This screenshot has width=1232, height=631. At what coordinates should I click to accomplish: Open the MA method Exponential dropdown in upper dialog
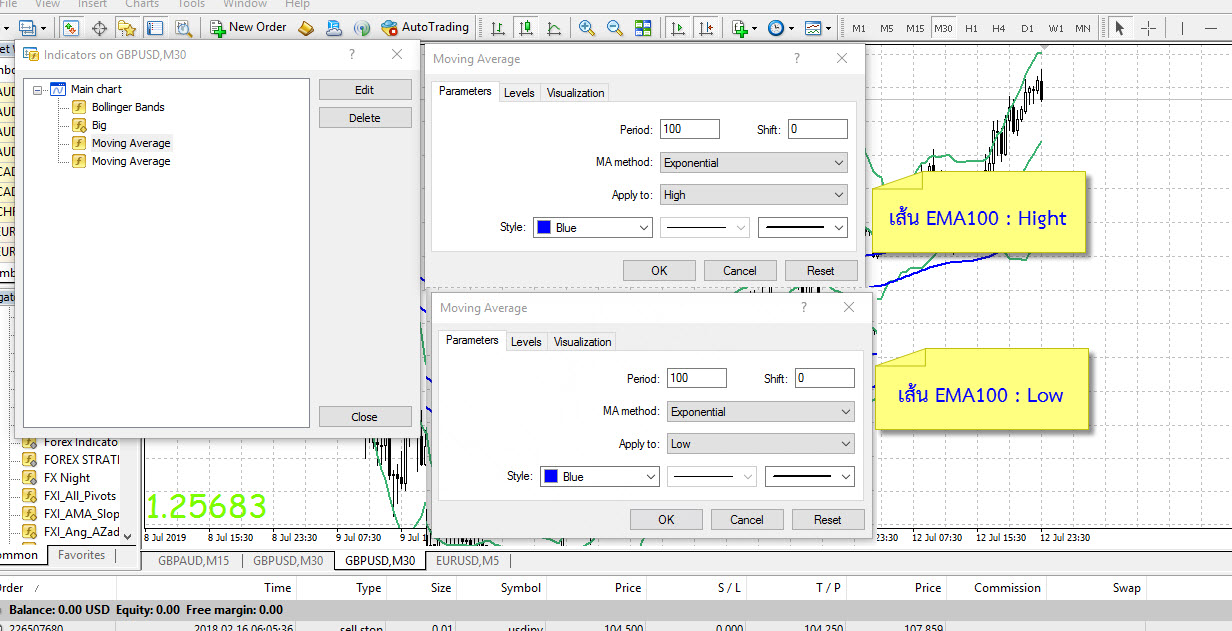click(x=752, y=163)
